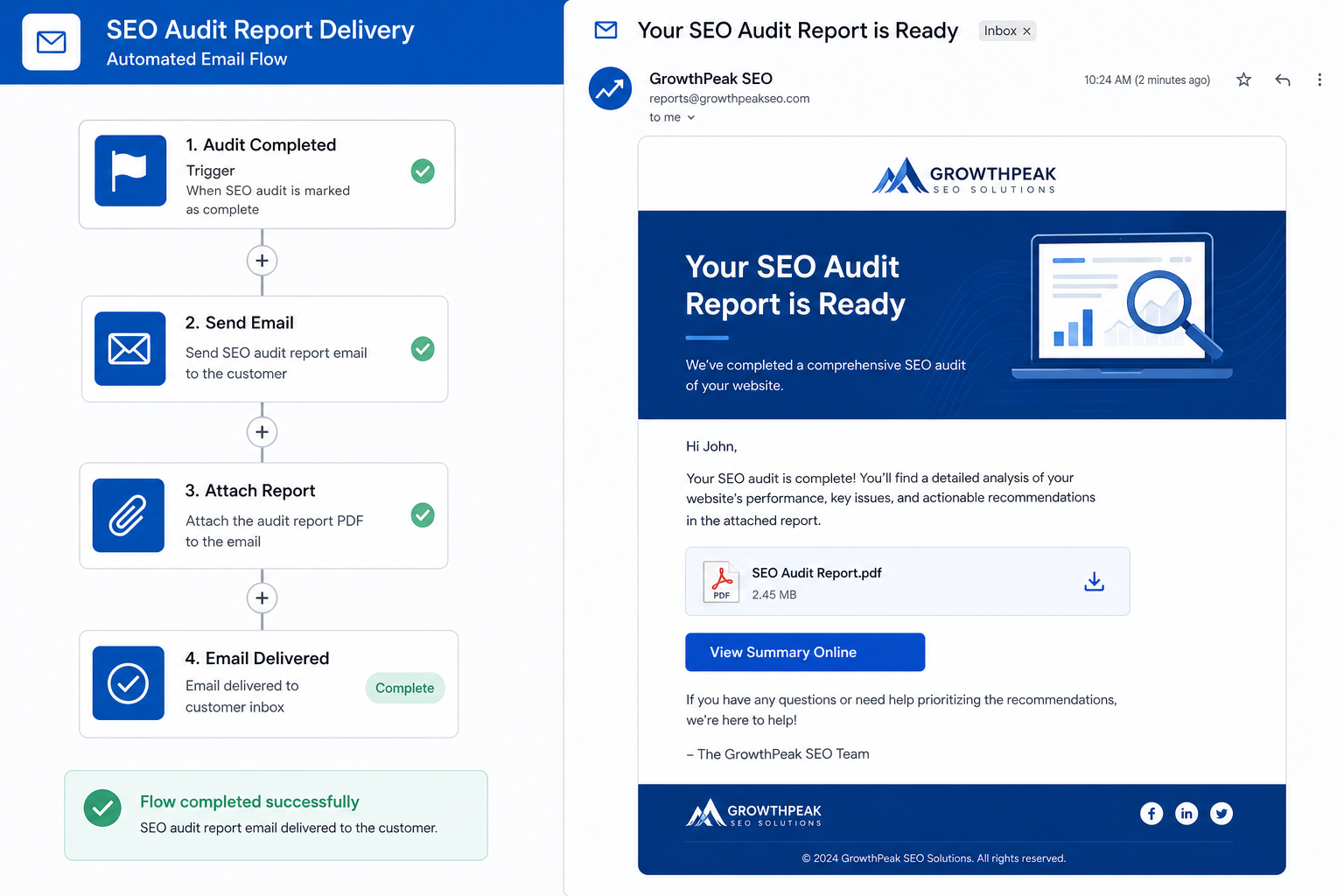This screenshot has width=1344, height=896.
Task: Click the paperclip icon of Attach Report step
Action: (129, 515)
